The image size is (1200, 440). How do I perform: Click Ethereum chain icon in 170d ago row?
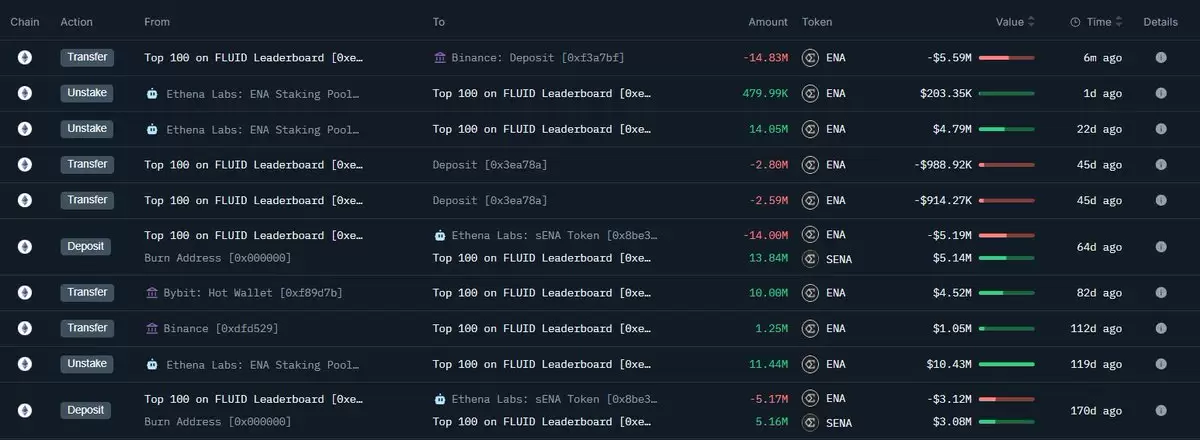click(25, 410)
